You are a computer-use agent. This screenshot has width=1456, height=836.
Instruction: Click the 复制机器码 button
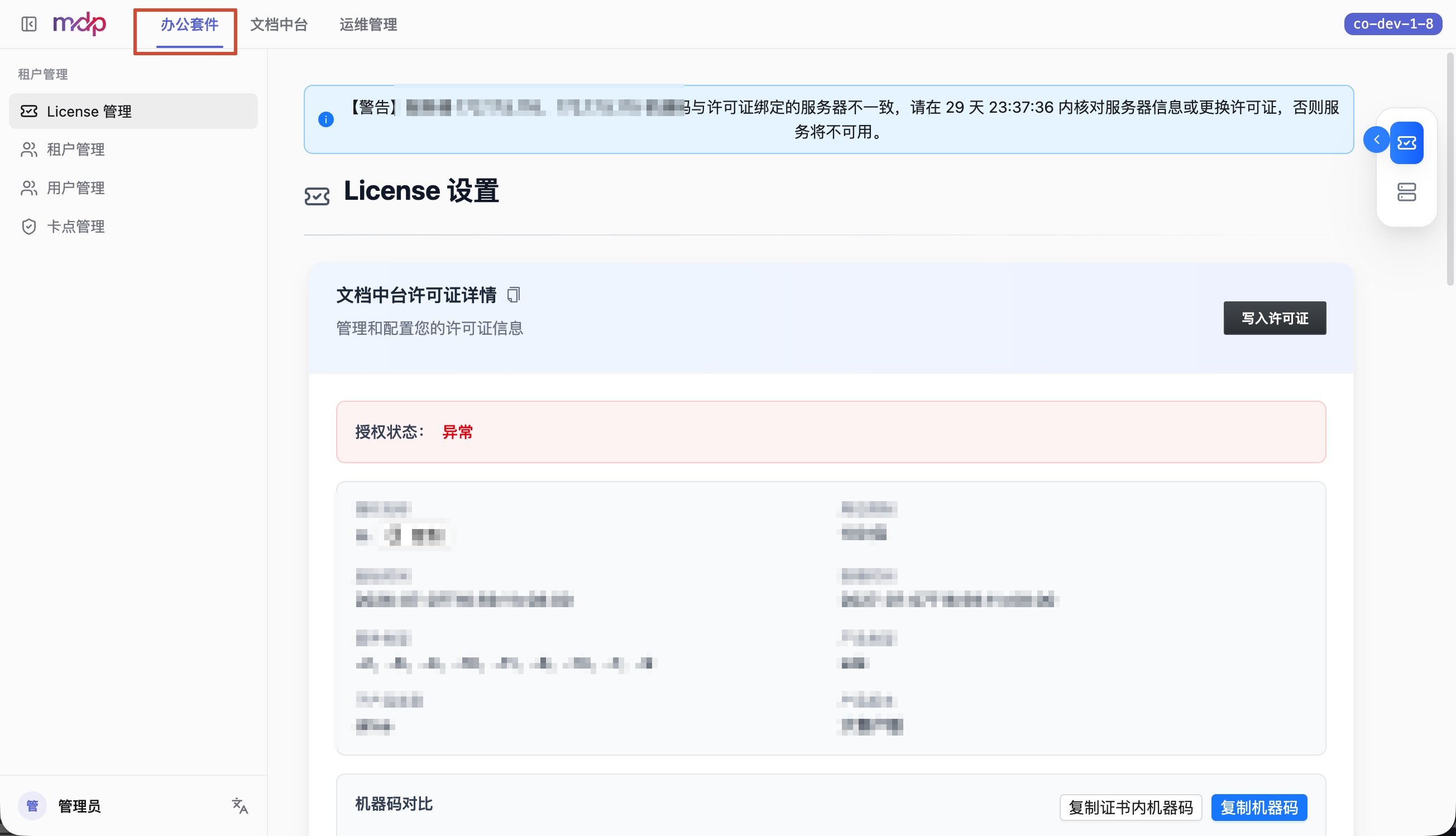(x=1259, y=808)
